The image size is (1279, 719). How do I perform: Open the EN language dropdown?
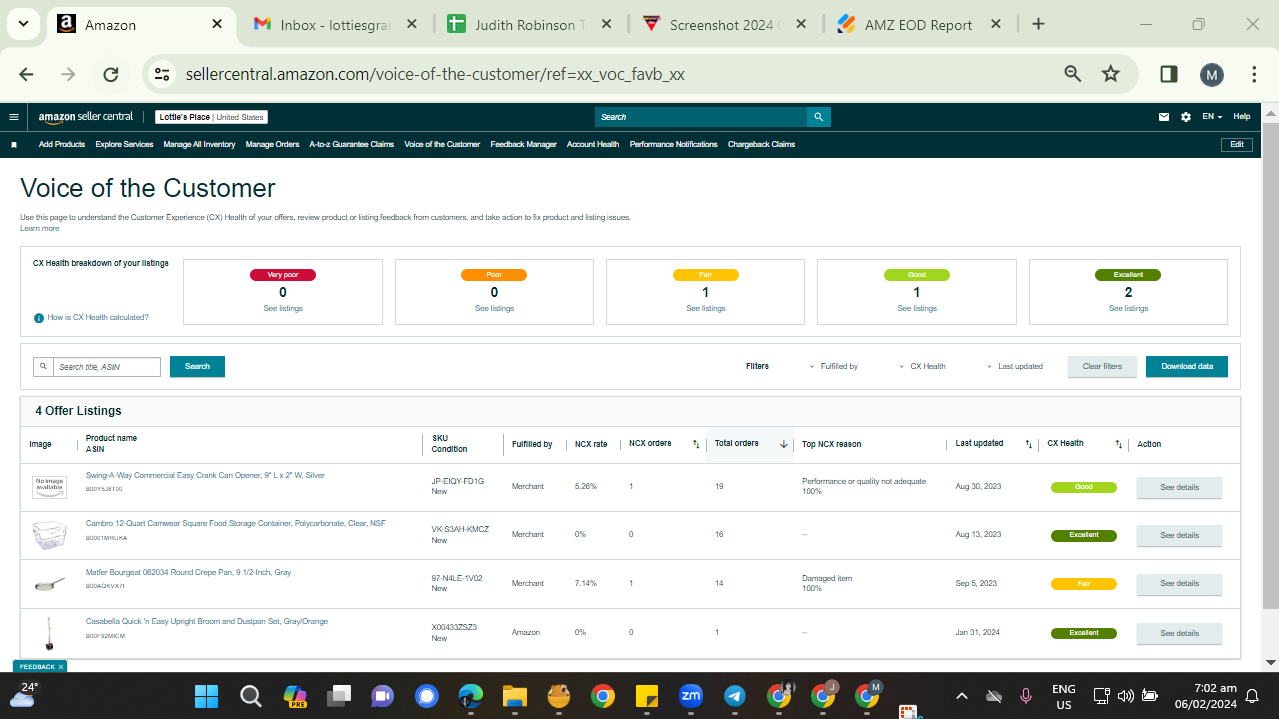coord(1212,117)
